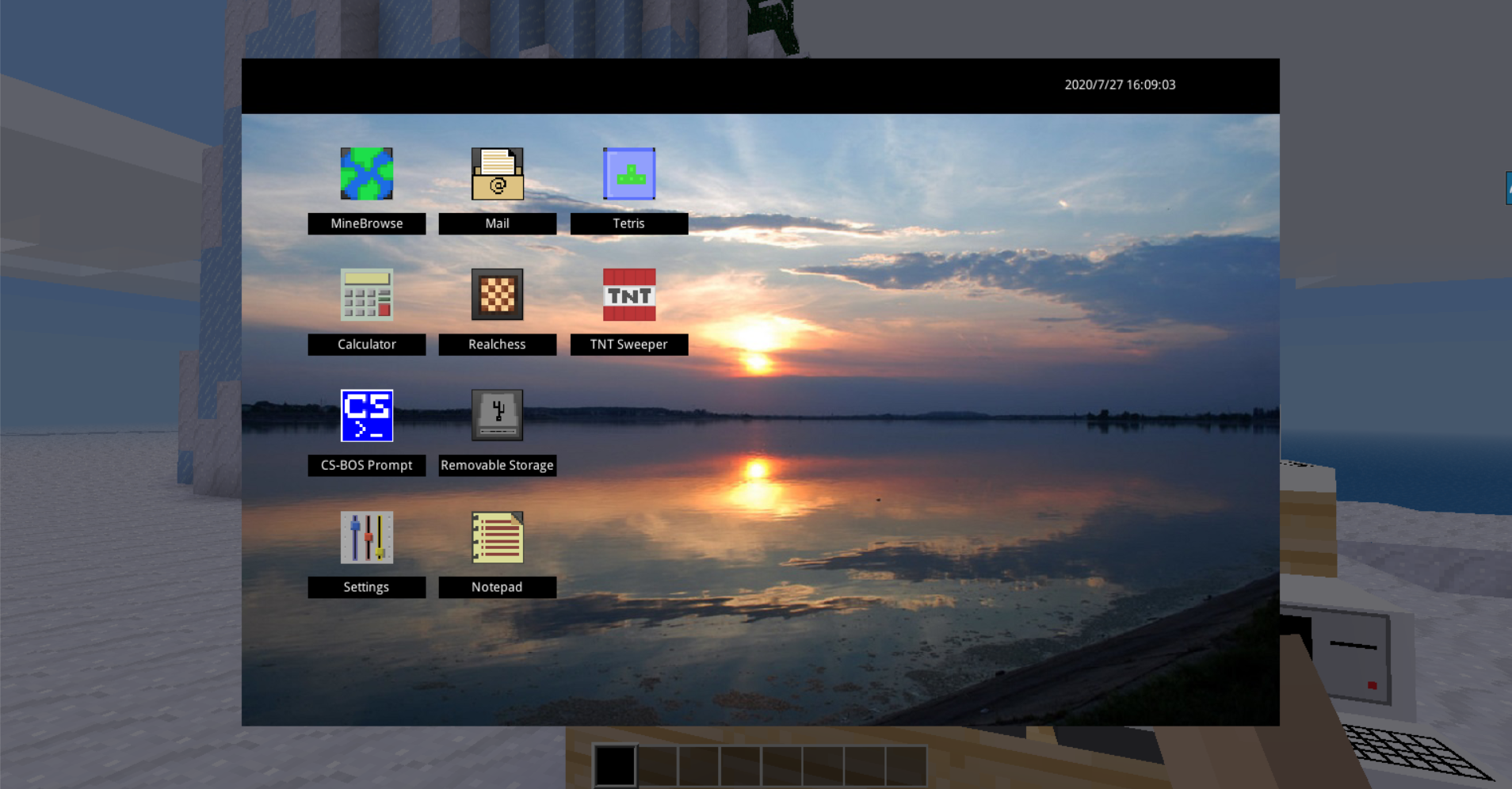Click the "Notepad" text label
Image resolution: width=1512 pixels, height=789 pixels.
[x=497, y=587]
